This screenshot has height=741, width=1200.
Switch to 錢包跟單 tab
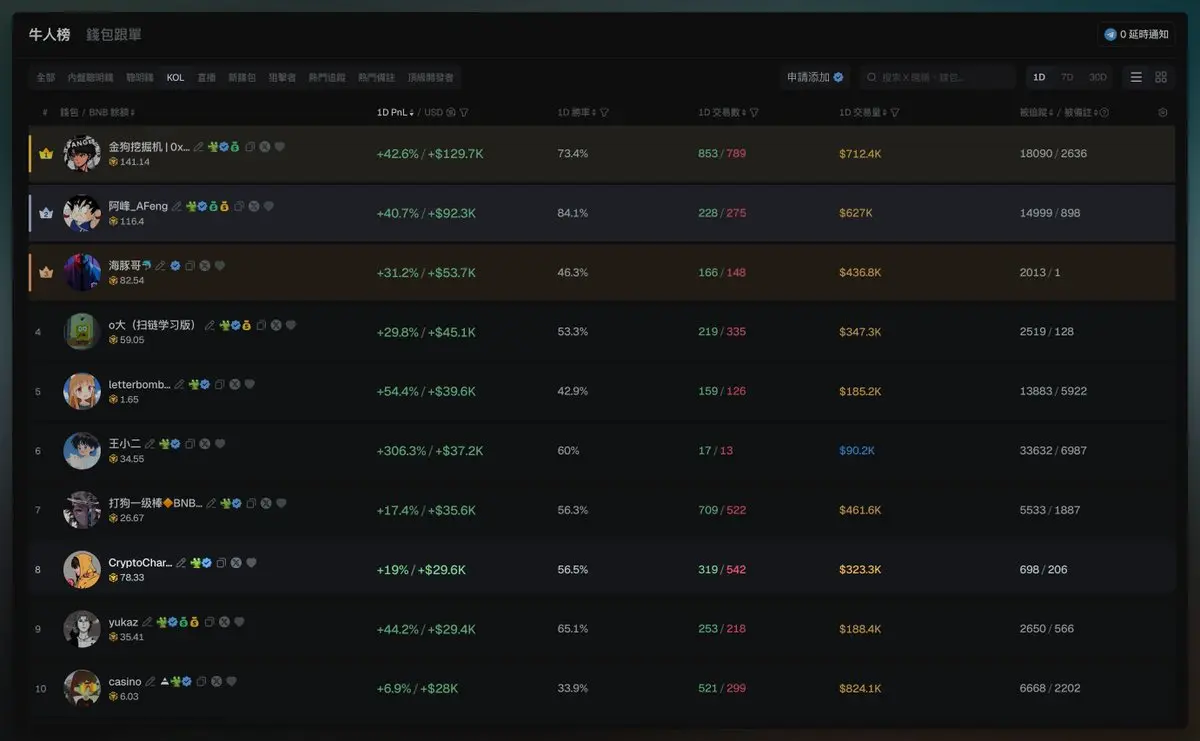114,34
